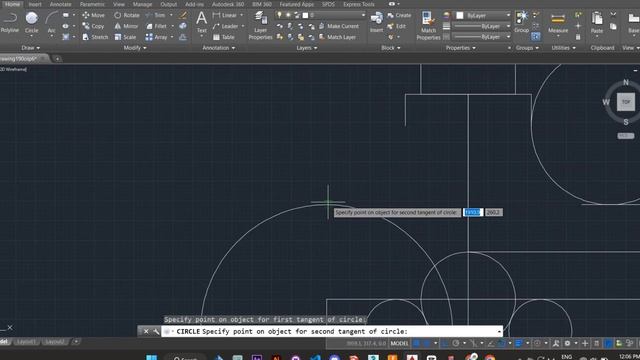Screen dimensions: 640x360
Task: Toggle polar tracking in status bar
Action: click(456, 343)
